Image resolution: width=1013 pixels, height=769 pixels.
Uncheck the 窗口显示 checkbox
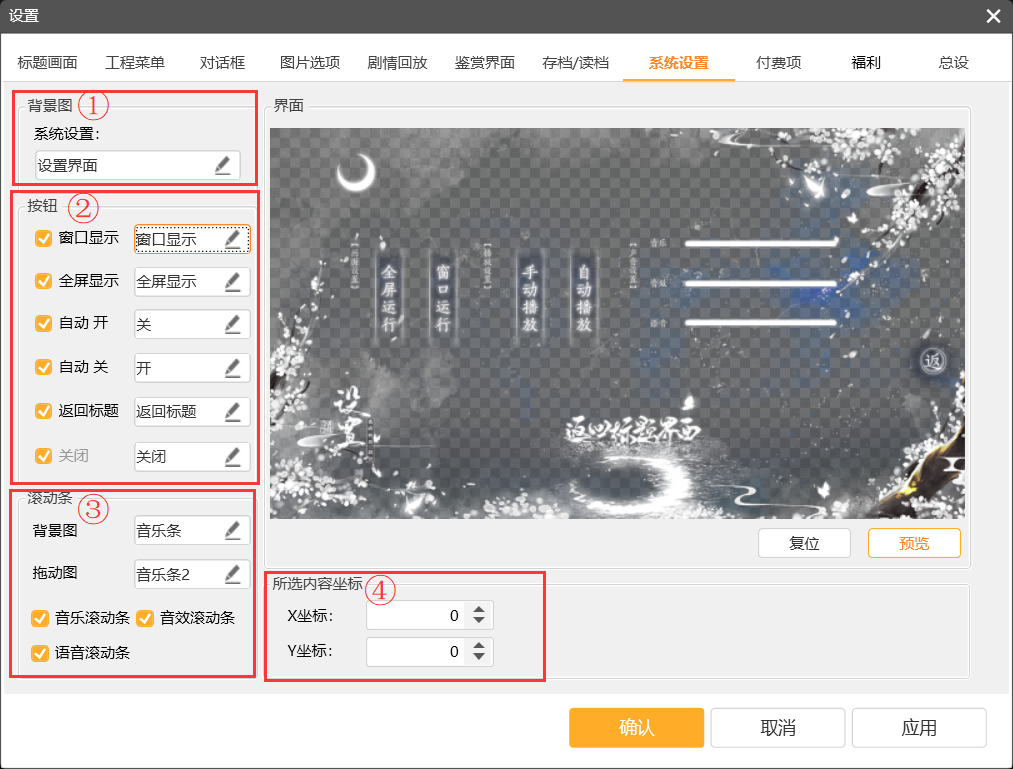[43, 239]
